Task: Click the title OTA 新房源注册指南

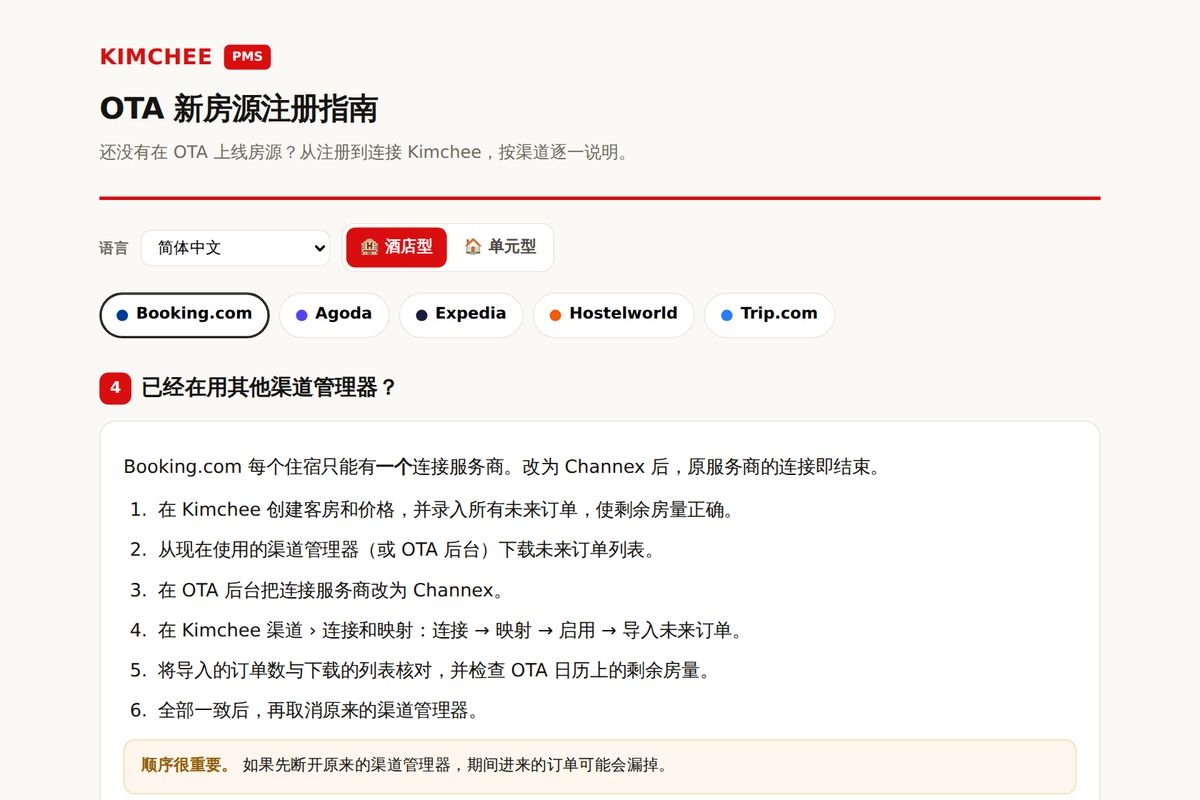Action: (x=238, y=109)
